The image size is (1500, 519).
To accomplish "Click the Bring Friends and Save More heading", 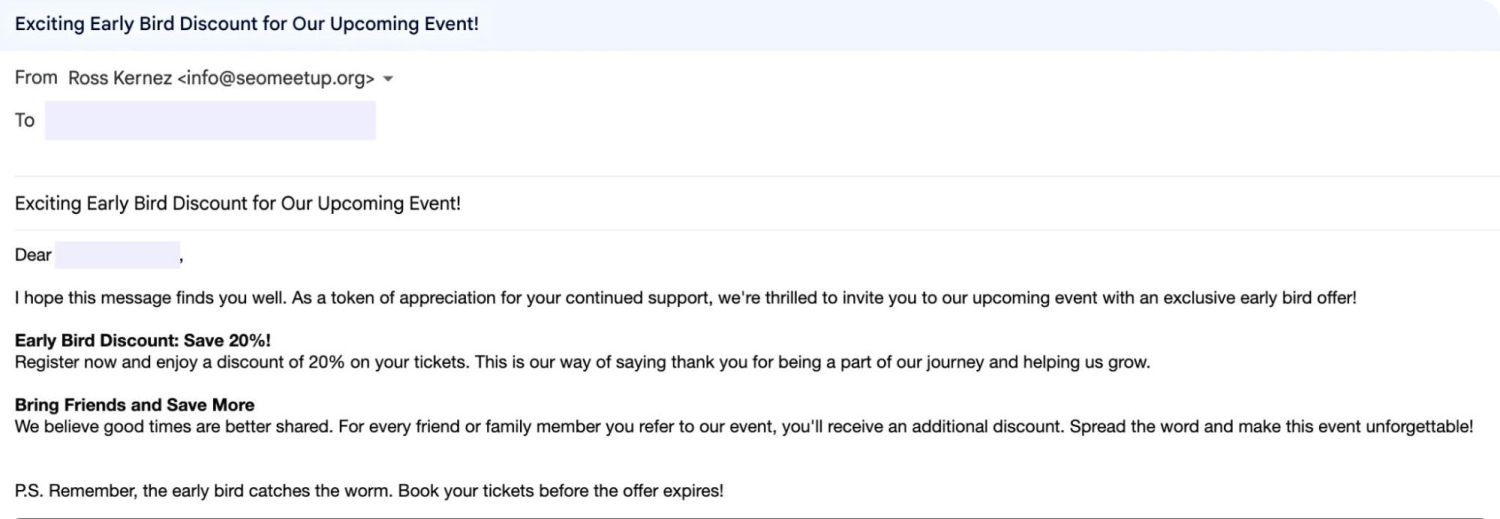I will coord(134,405).
